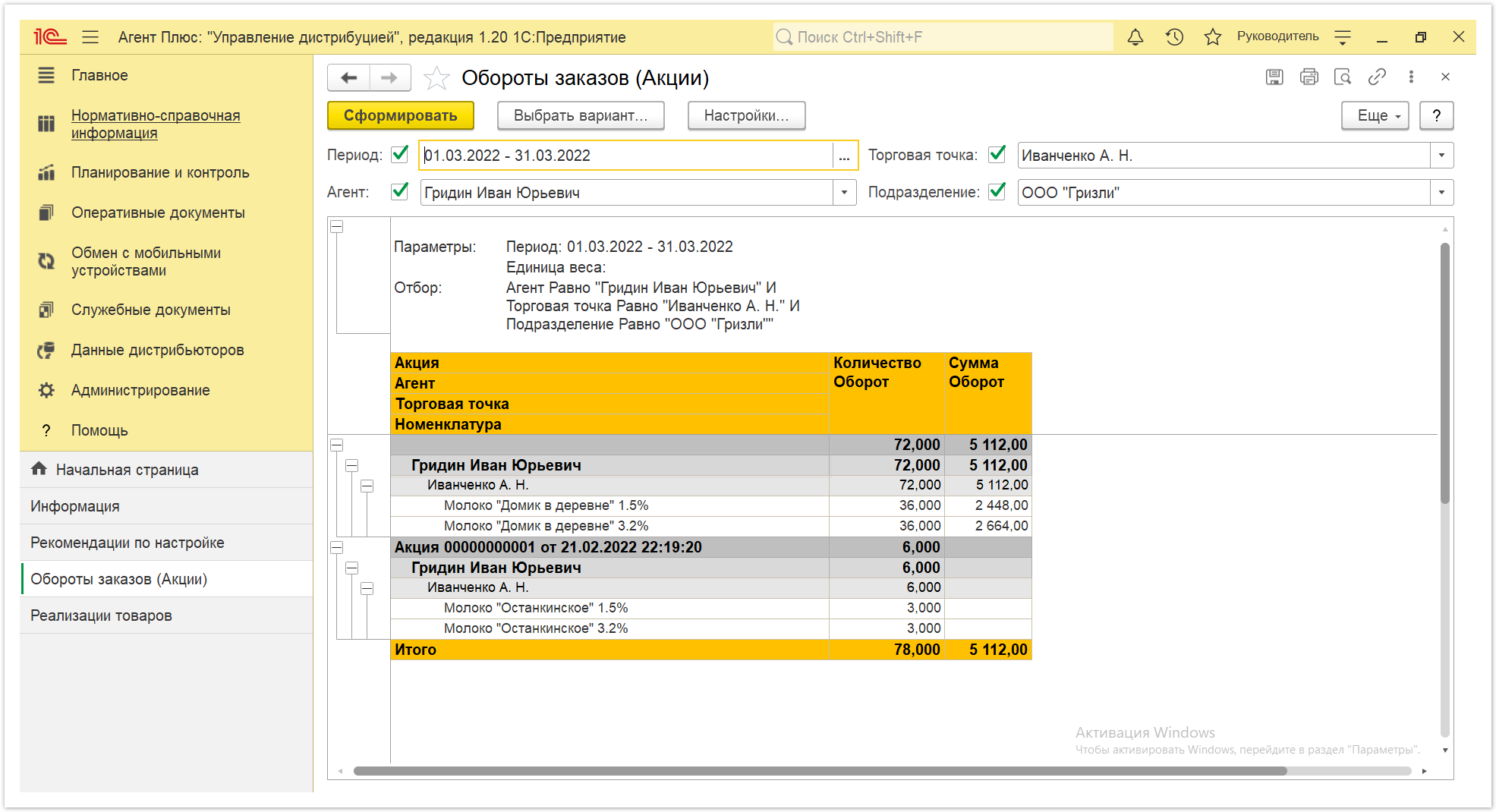Image resolution: width=1496 pixels, height=812 pixels.
Task: Open Подразделение dropdown list
Action: 1441,193
